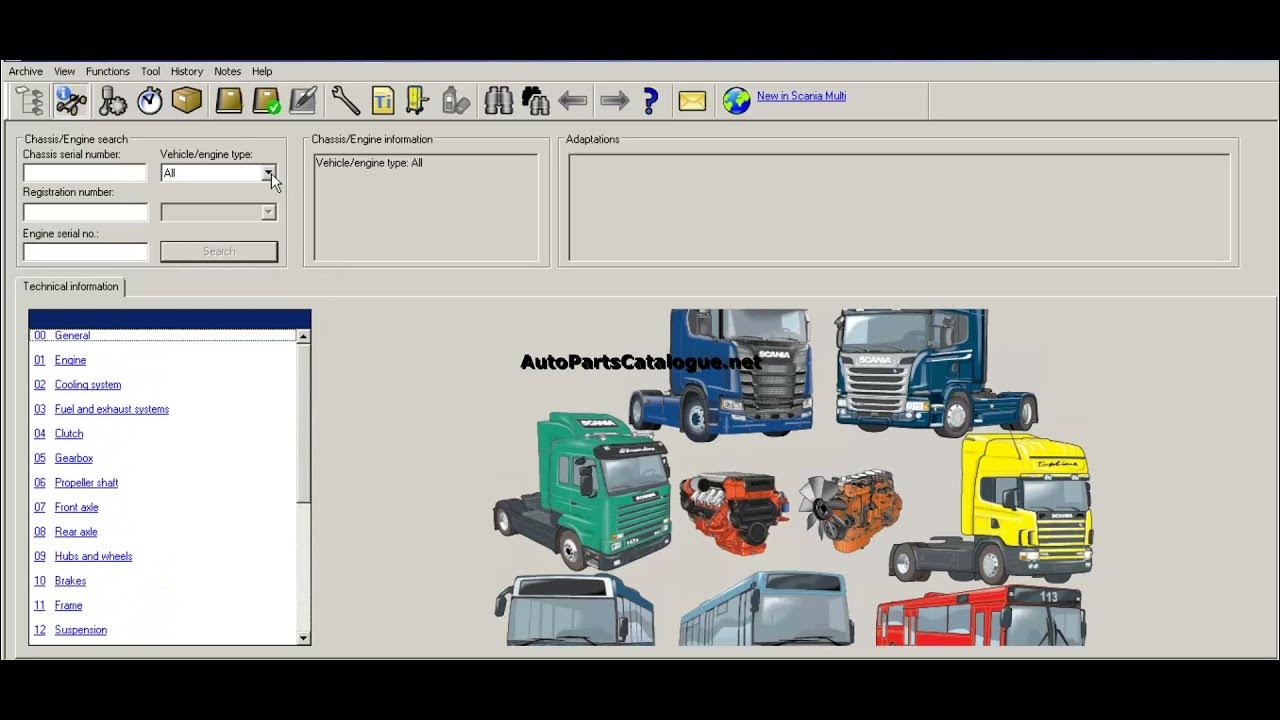Viewport: 1280px width, 720px height.
Task: Click the yellow Scania truck image
Action: tap(993, 508)
